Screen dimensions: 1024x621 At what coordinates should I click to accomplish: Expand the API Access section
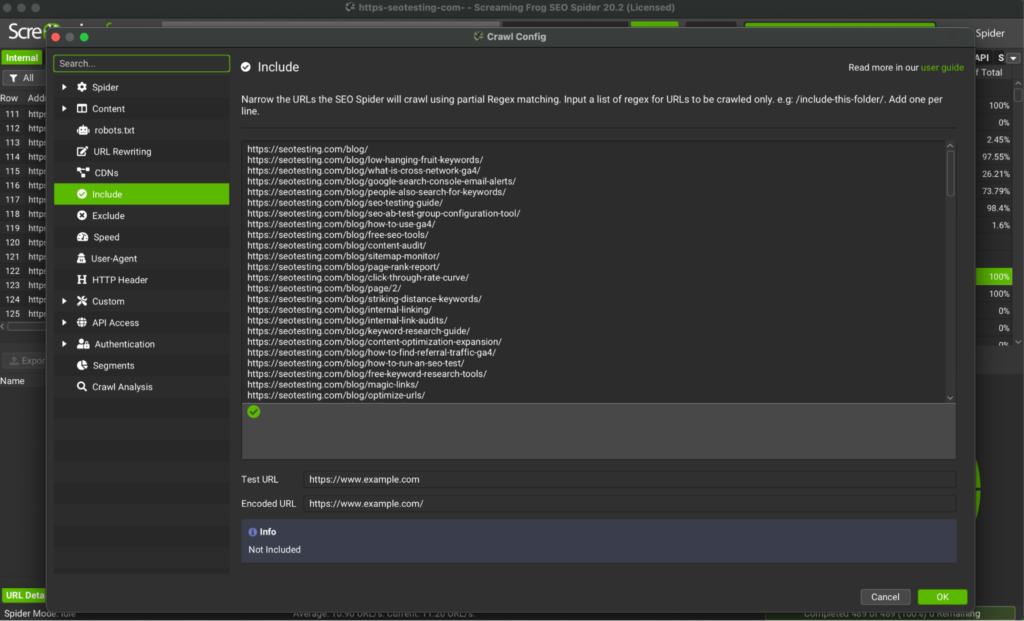[65, 323]
